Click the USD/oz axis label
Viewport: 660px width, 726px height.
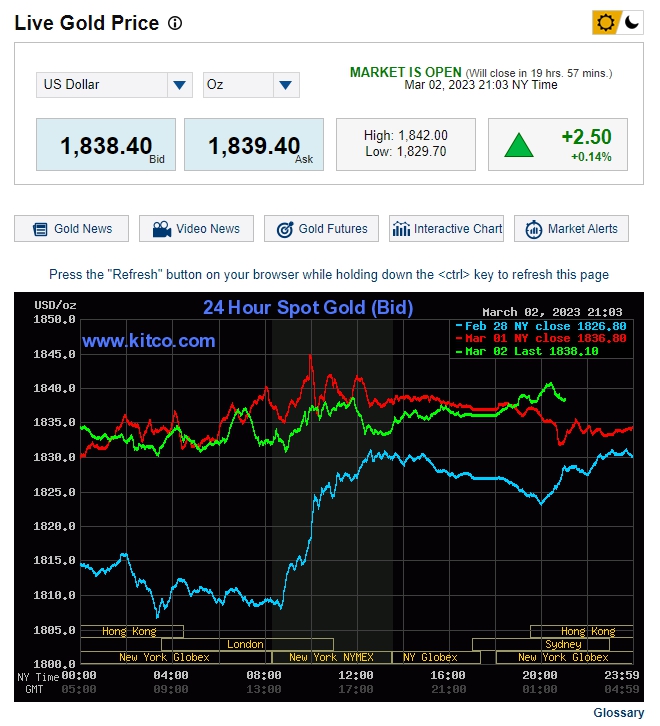pyautogui.click(x=55, y=305)
